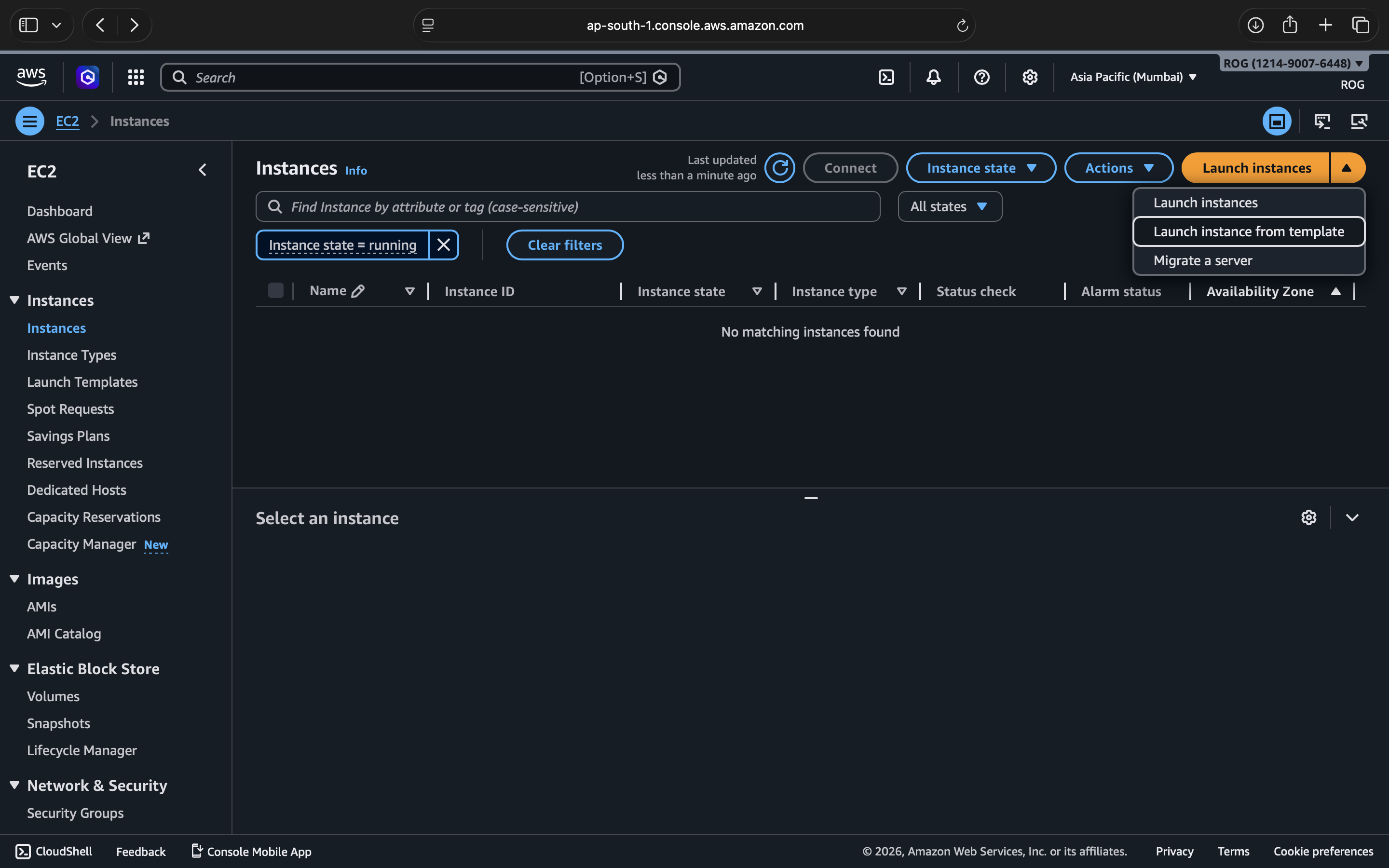The width and height of the screenshot is (1389, 868).
Task: Toggle the hamburger navigation menu button
Action: pos(30,121)
